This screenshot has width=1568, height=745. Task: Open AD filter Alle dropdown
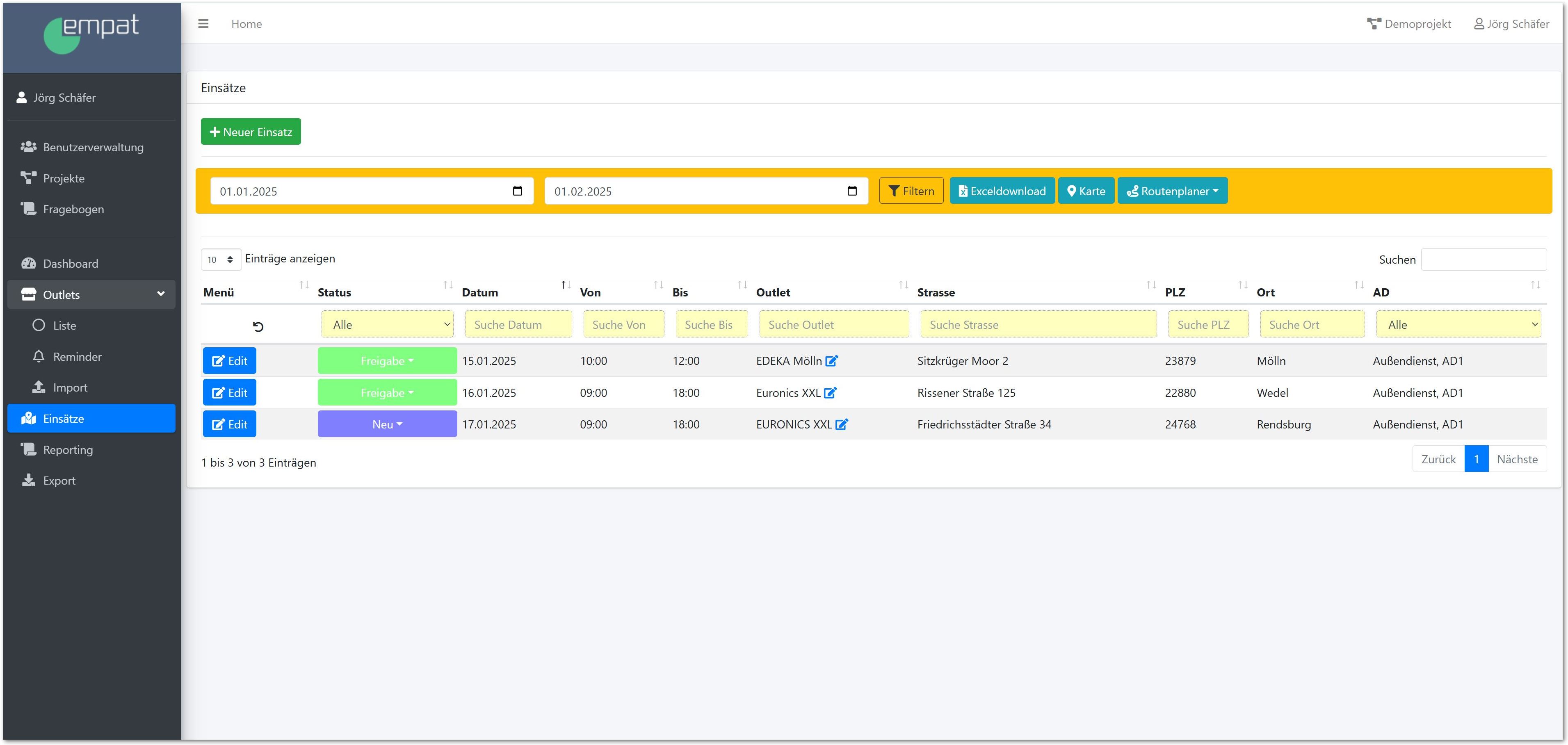pos(1458,324)
